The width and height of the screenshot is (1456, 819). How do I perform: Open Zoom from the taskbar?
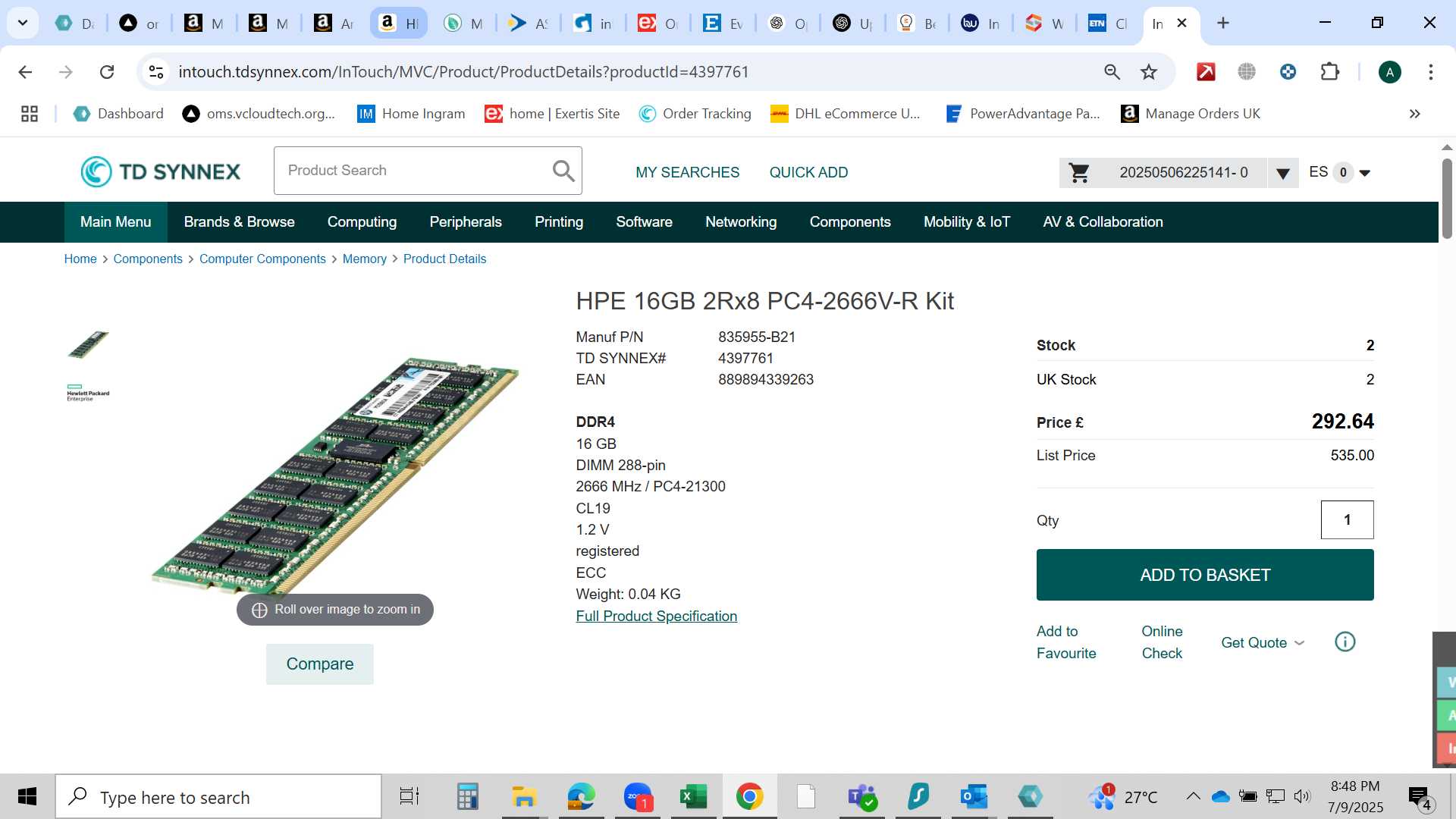point(638,797)
